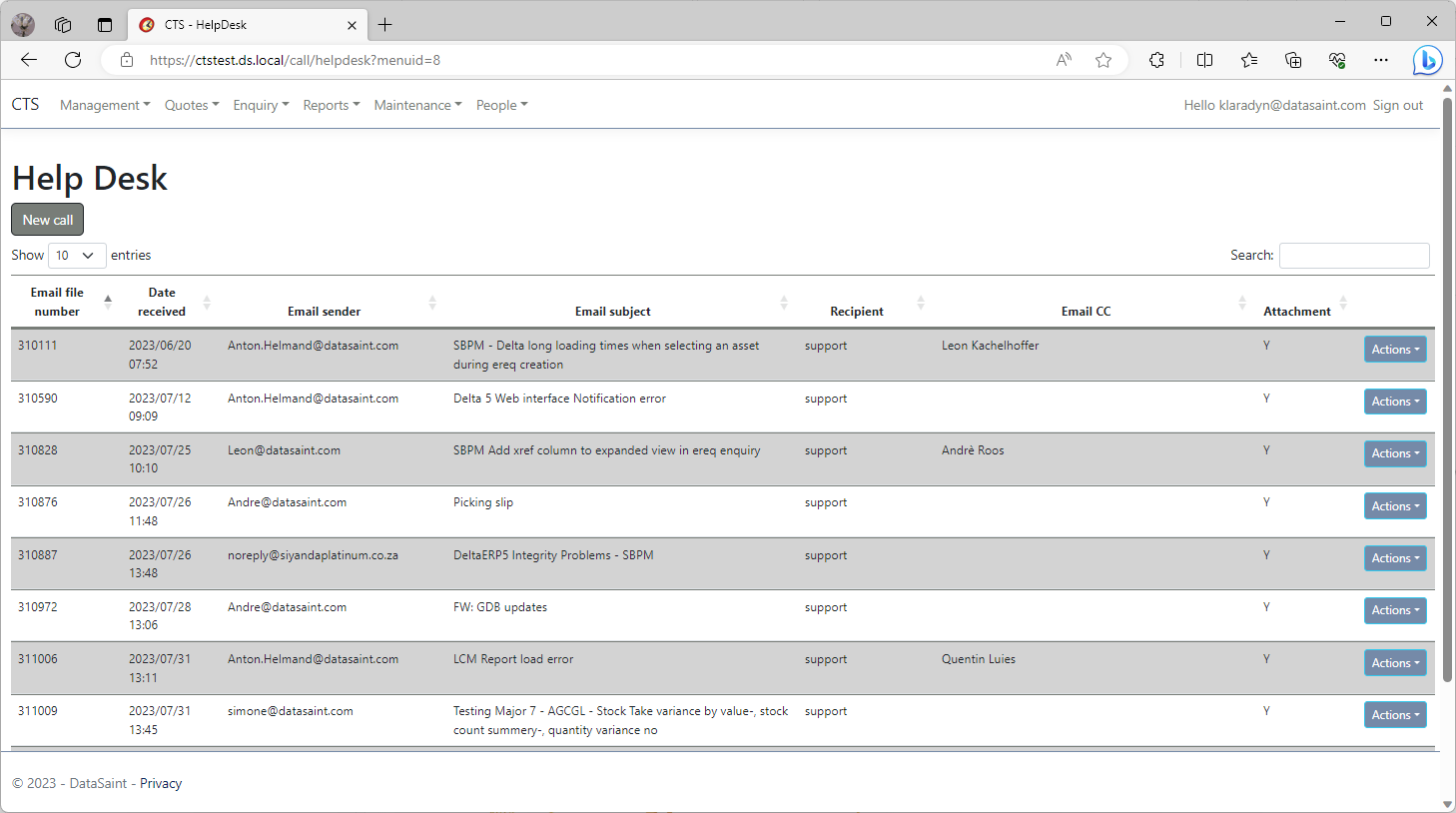
Task: Open the Workspaces icon
Action: click(x=63, y=25)
